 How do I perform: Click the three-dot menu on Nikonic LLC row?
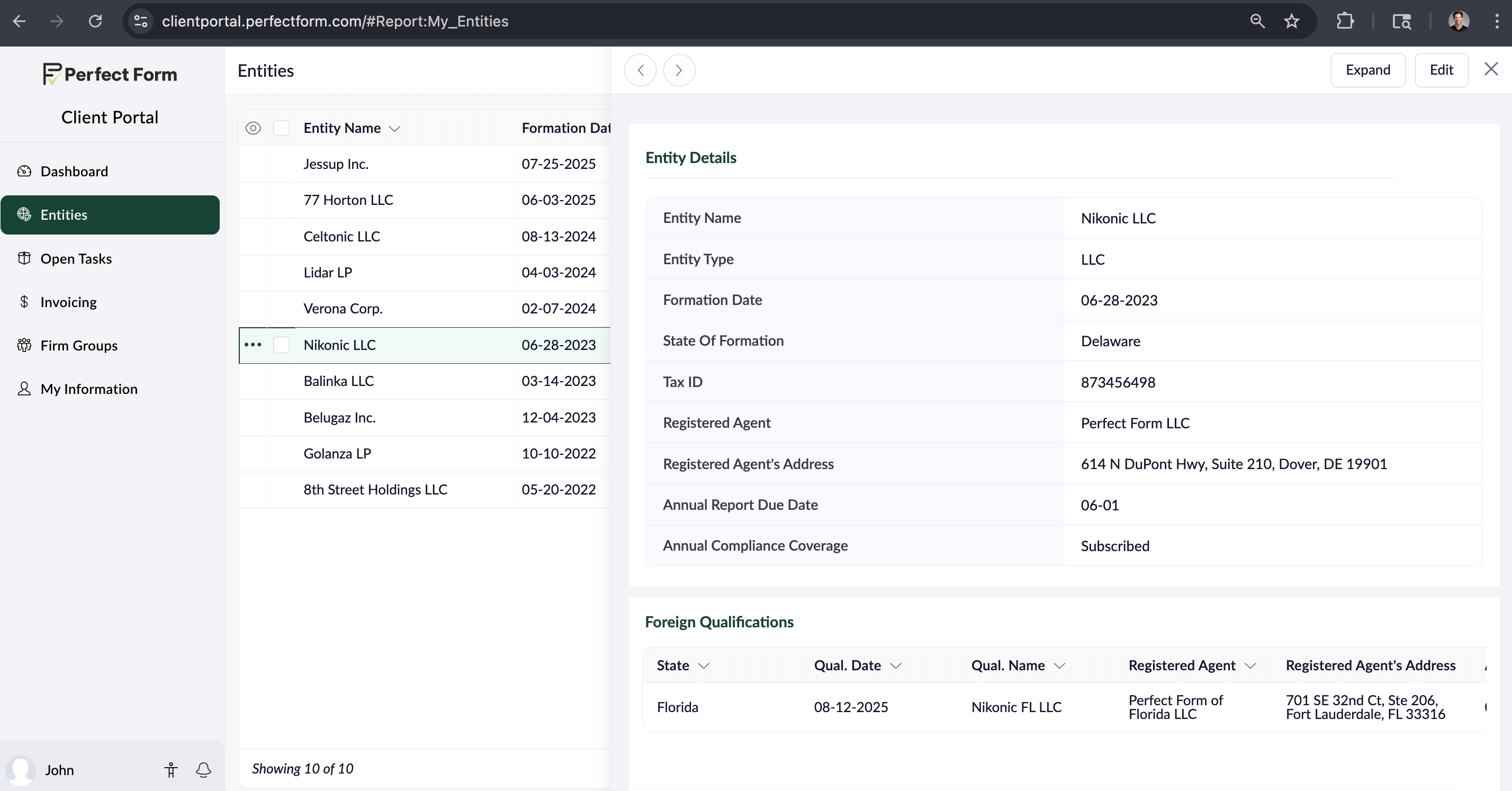253,345
